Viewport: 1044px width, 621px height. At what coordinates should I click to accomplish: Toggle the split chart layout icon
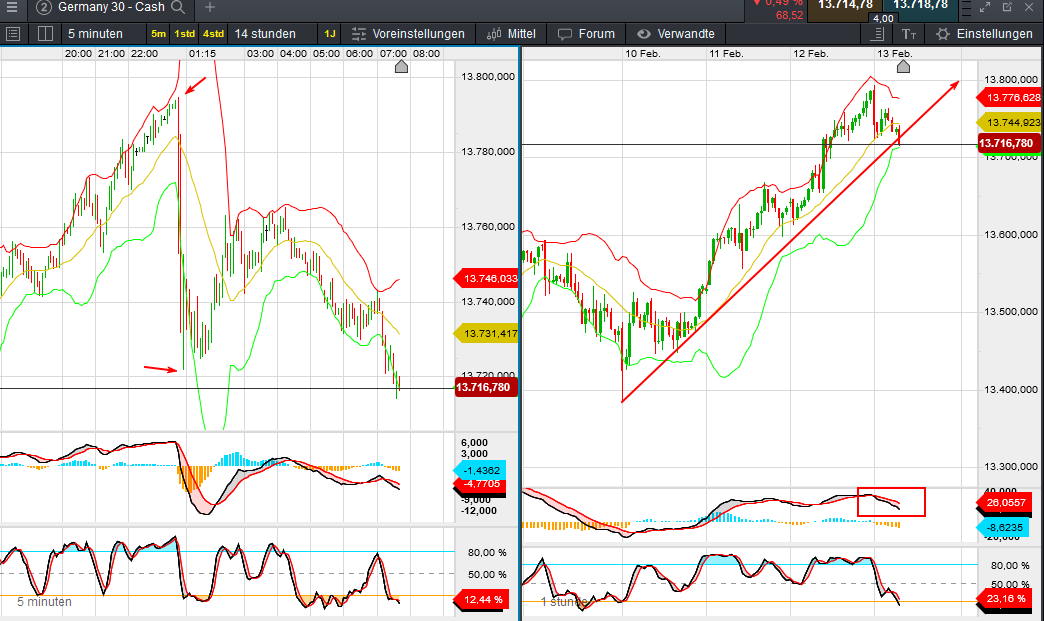[x=45, y=34]
